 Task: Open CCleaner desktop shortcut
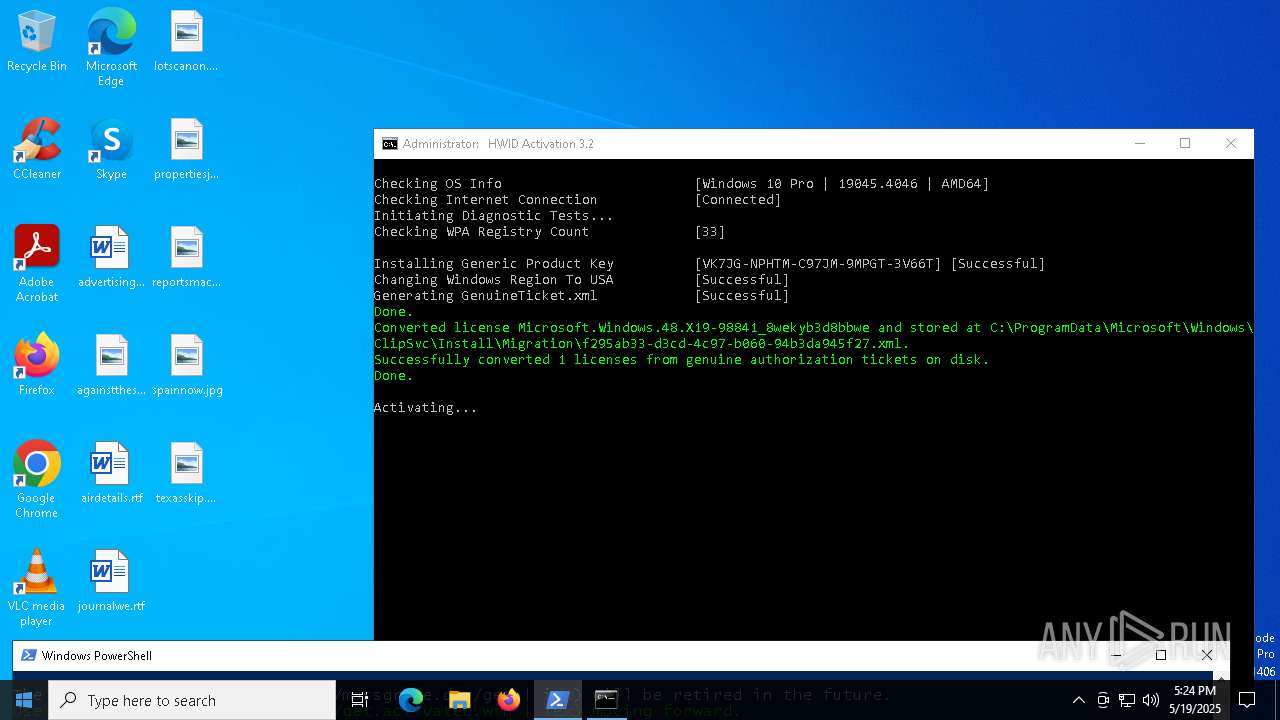click(37, 150)
